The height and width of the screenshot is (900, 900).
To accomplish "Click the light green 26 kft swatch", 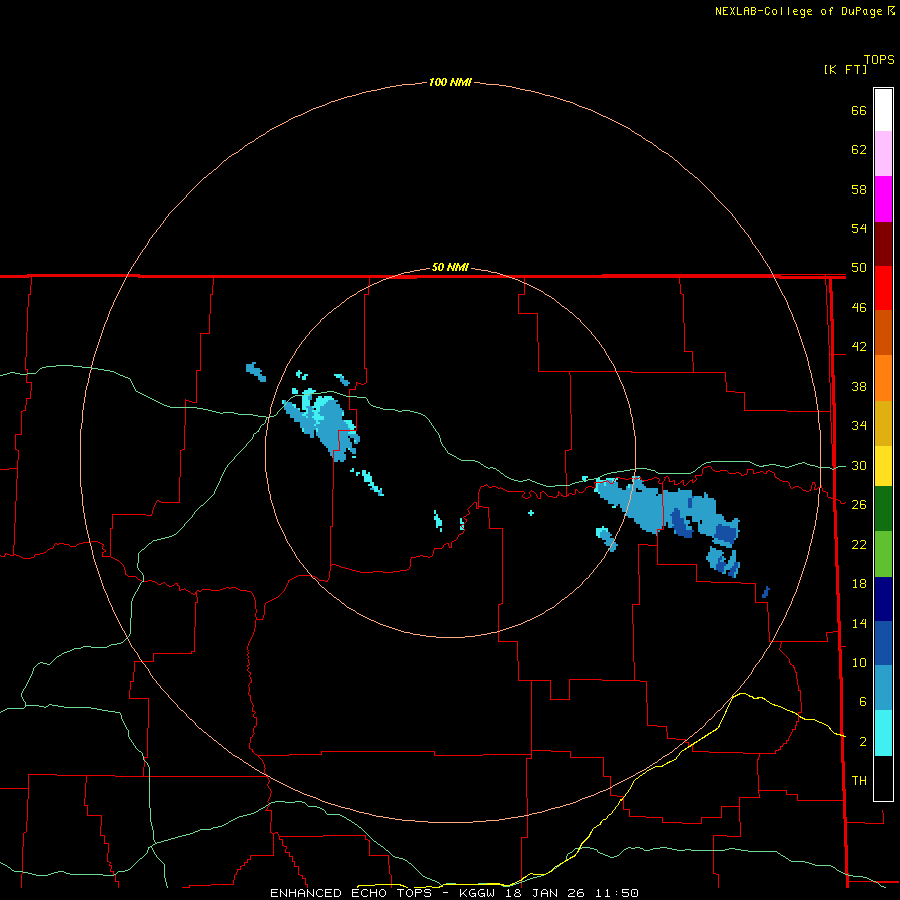I will coord(883,554).
